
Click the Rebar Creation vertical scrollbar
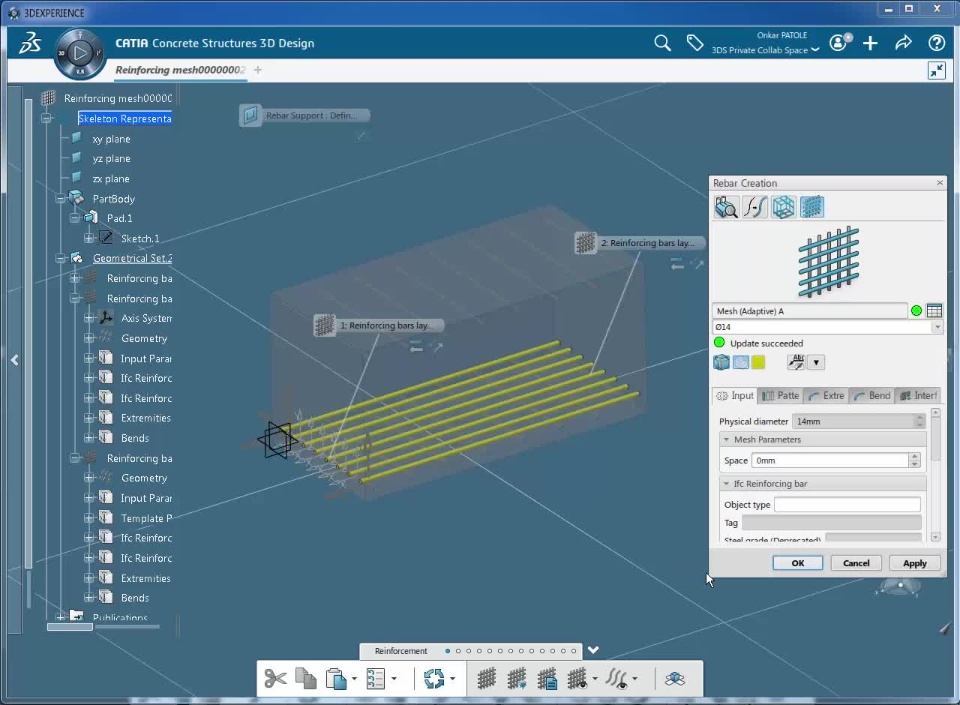pyautogui.click(x=935, y=475)
